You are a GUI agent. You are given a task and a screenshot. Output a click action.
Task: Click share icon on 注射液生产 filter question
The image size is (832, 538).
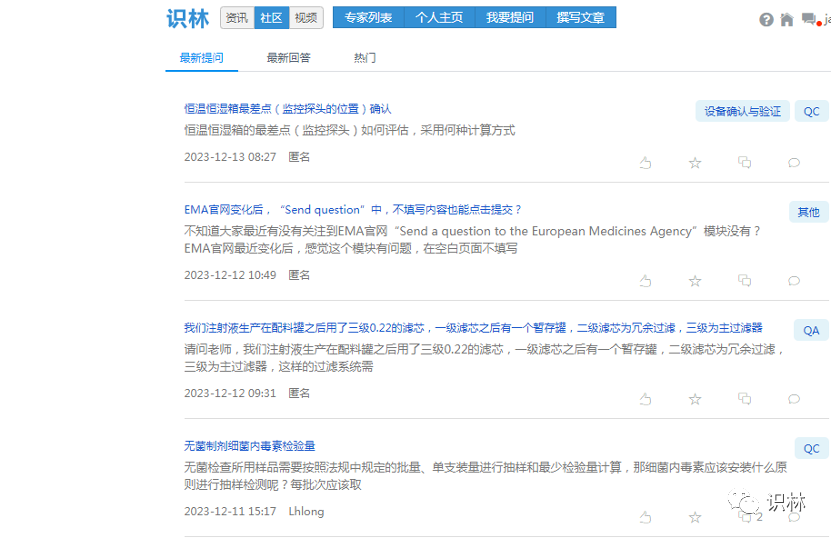[x=744, y=399]
